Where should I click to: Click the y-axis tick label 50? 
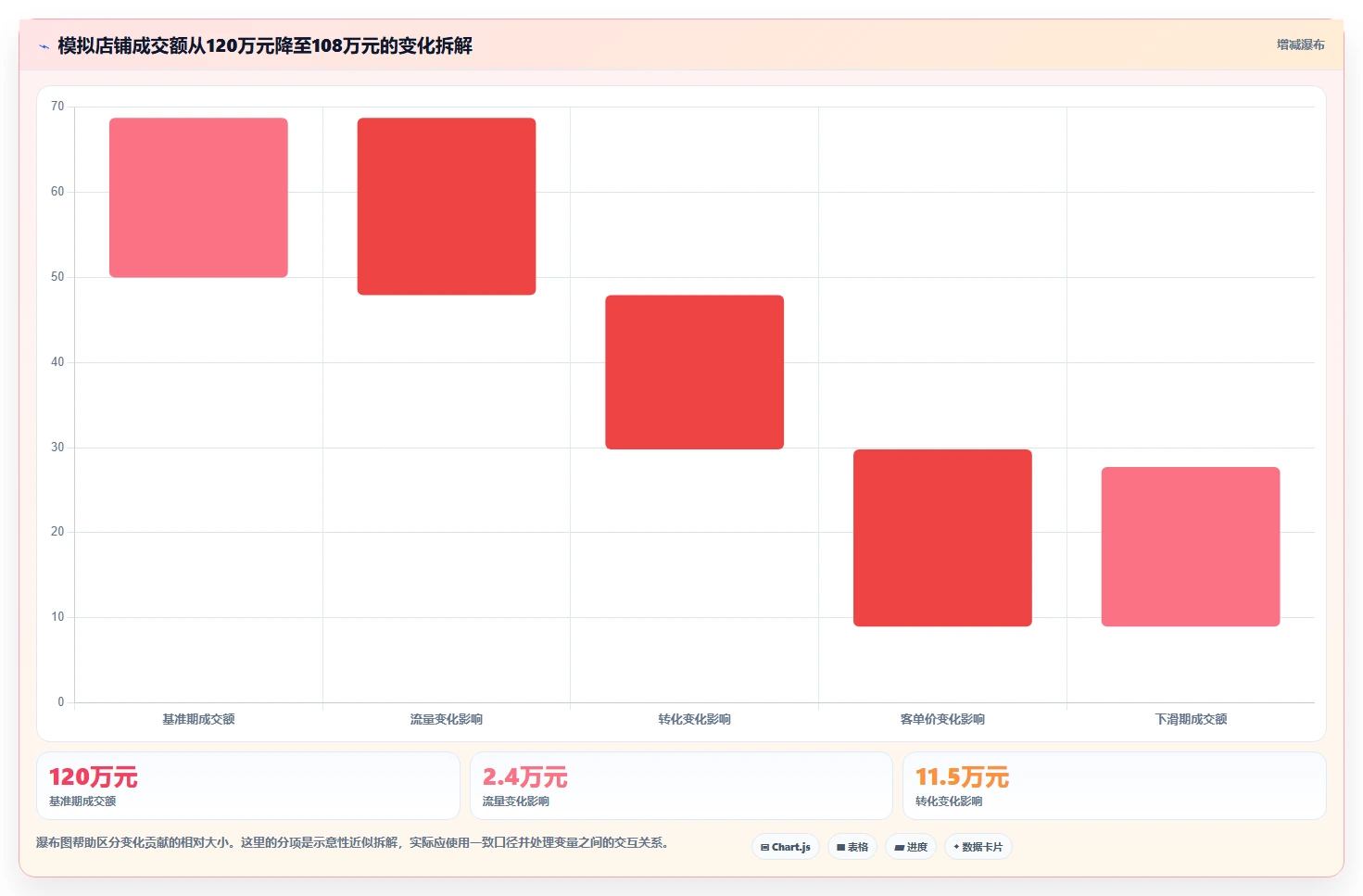(57, 277)
